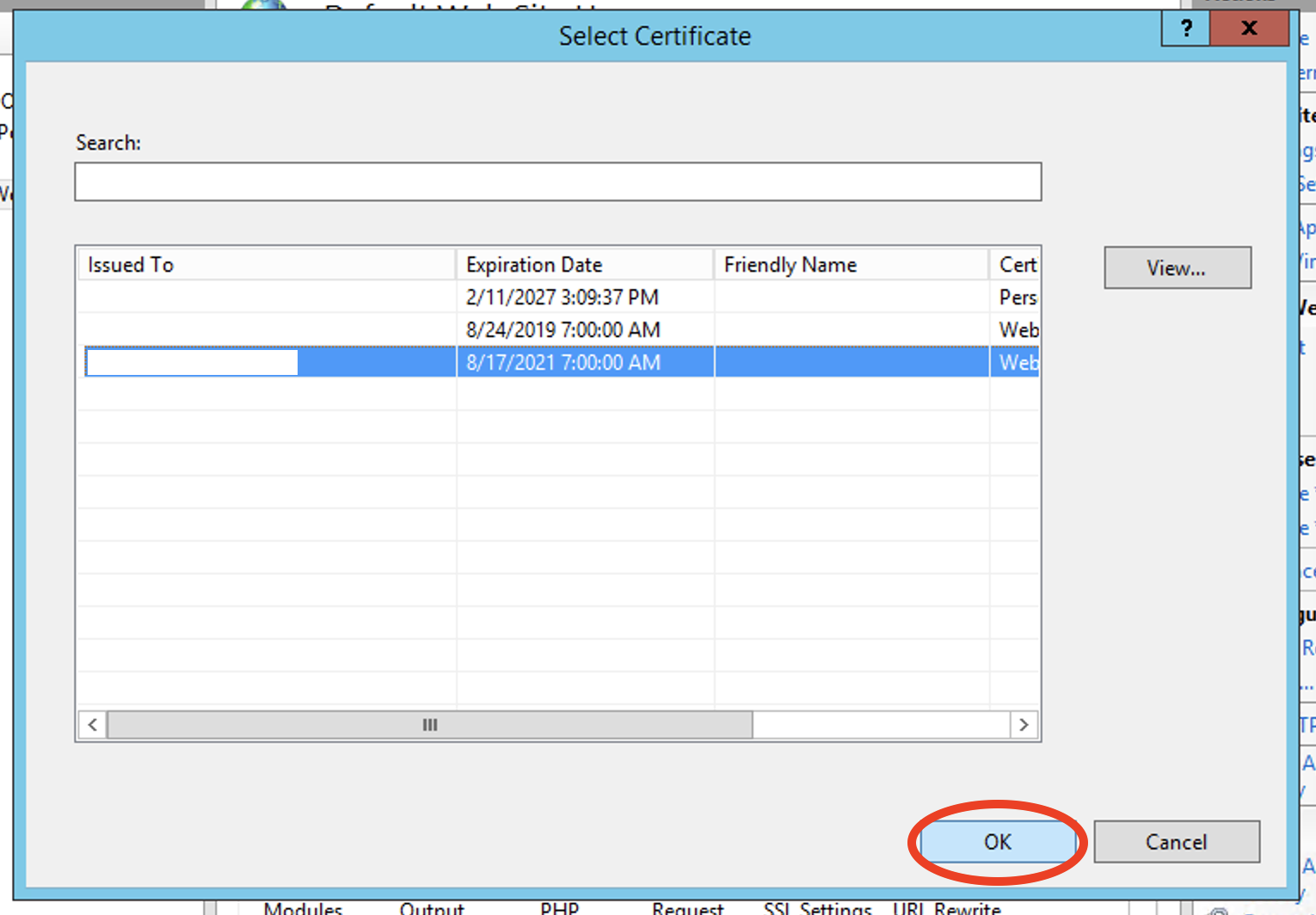Click the left scroll arrow
The width and height of the screenshot is (1316, 915).
(93, 725)
